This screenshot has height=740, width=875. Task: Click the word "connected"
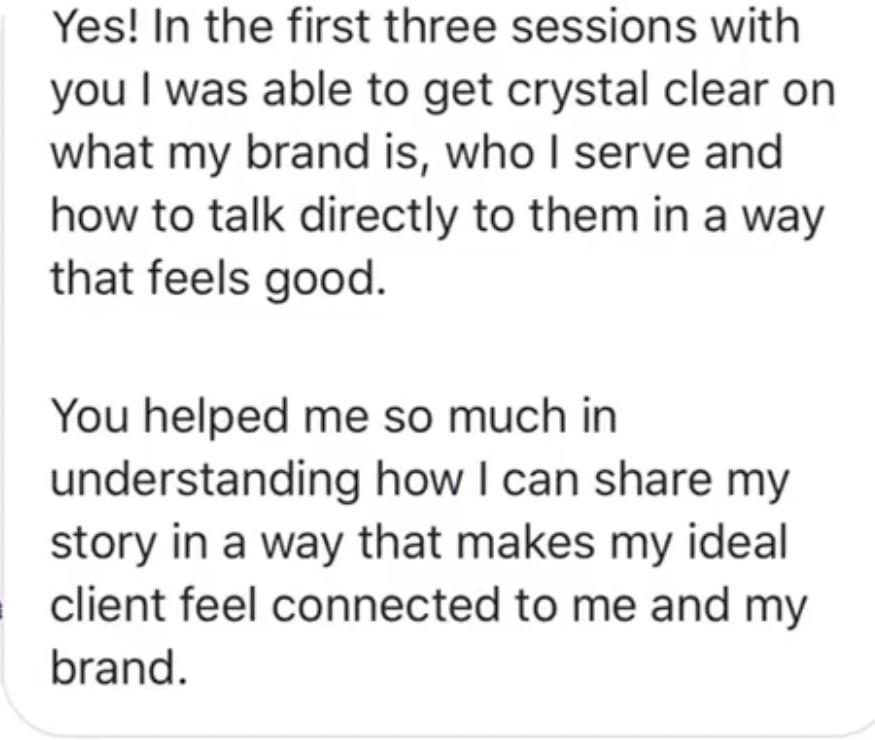coord(386,604)
